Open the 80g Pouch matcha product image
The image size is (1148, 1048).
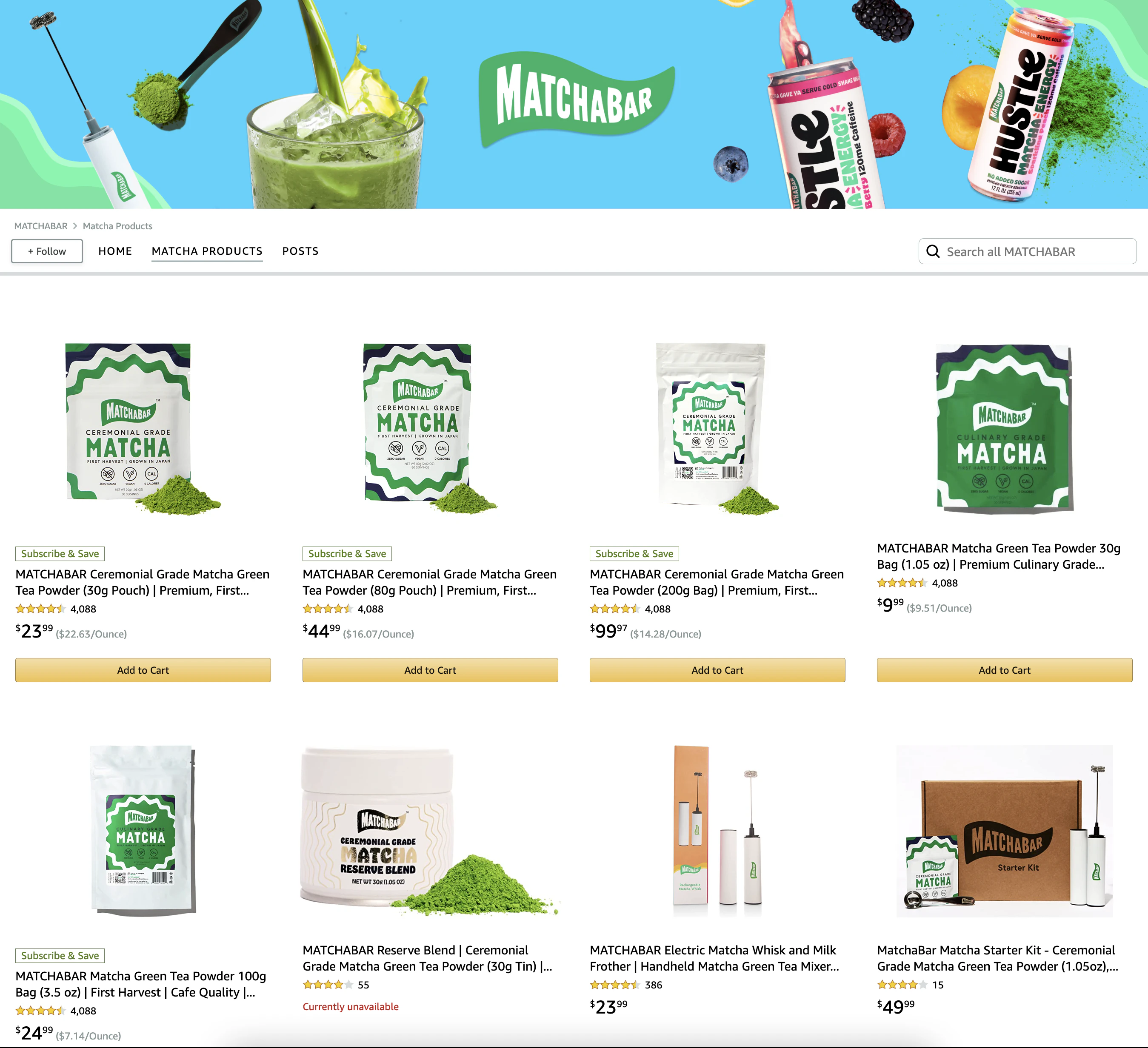[430, 429]
